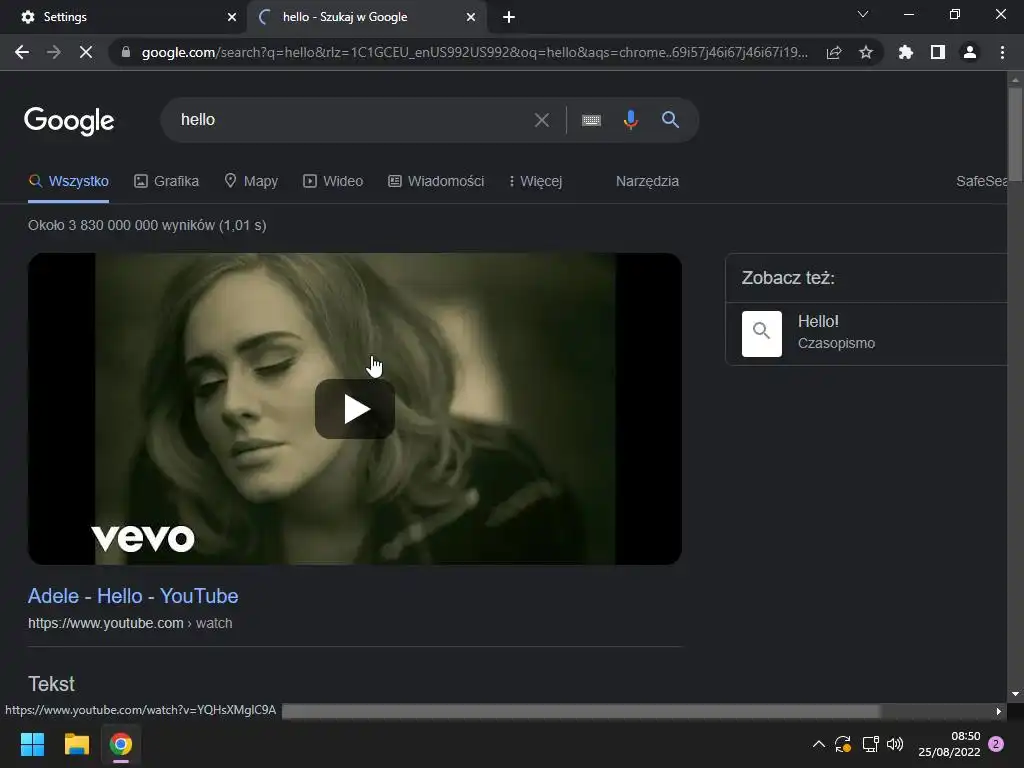Open the notifications badge
Viewport: 1024px width, 768px height.
click(x=996, y=744)
